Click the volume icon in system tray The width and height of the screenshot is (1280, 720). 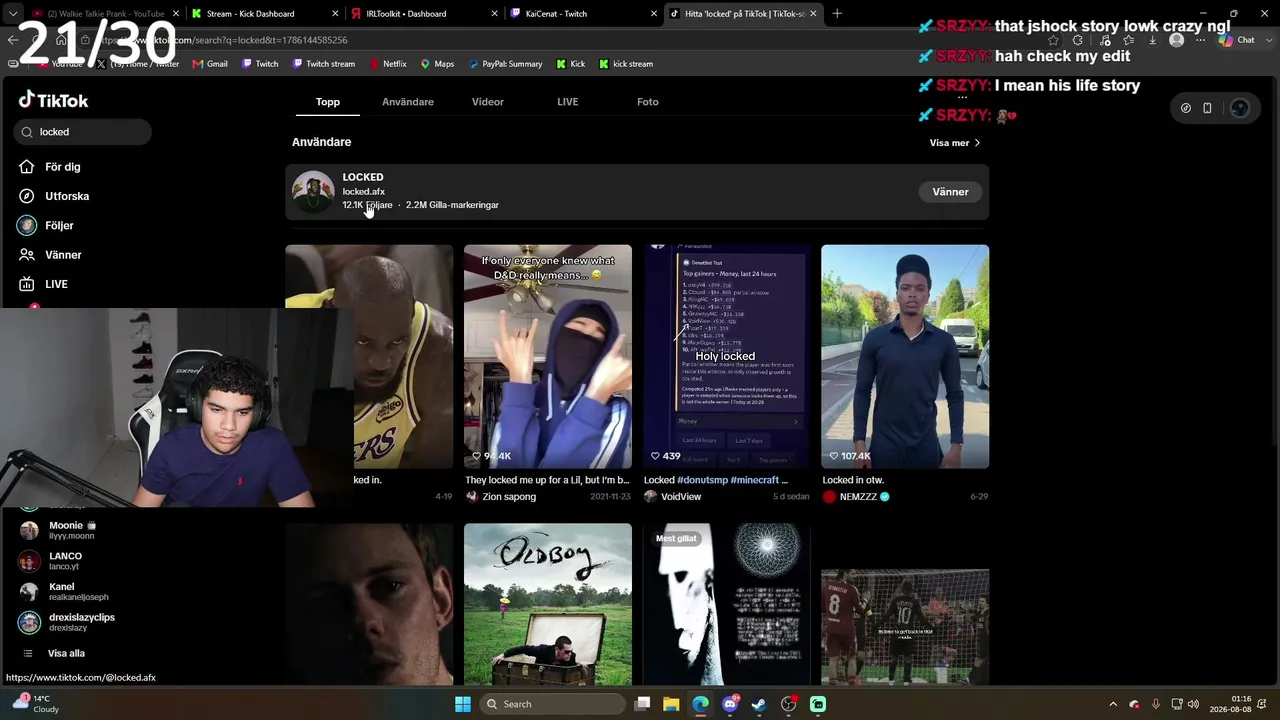pyautogui.click(x=1194, y=704)
